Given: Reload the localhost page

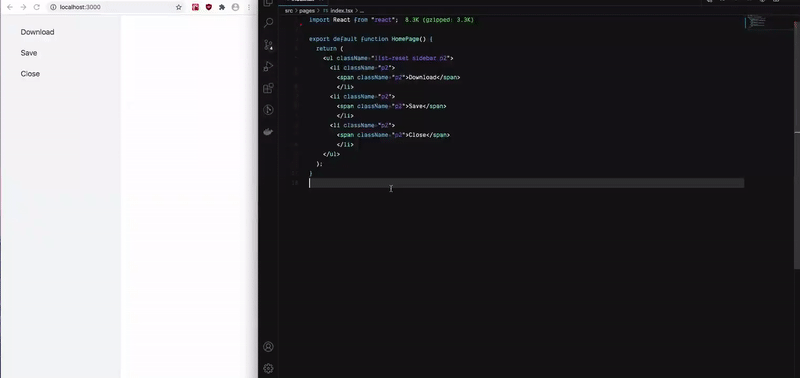Looking at the screenshot, I should click(x=37, y=7).
